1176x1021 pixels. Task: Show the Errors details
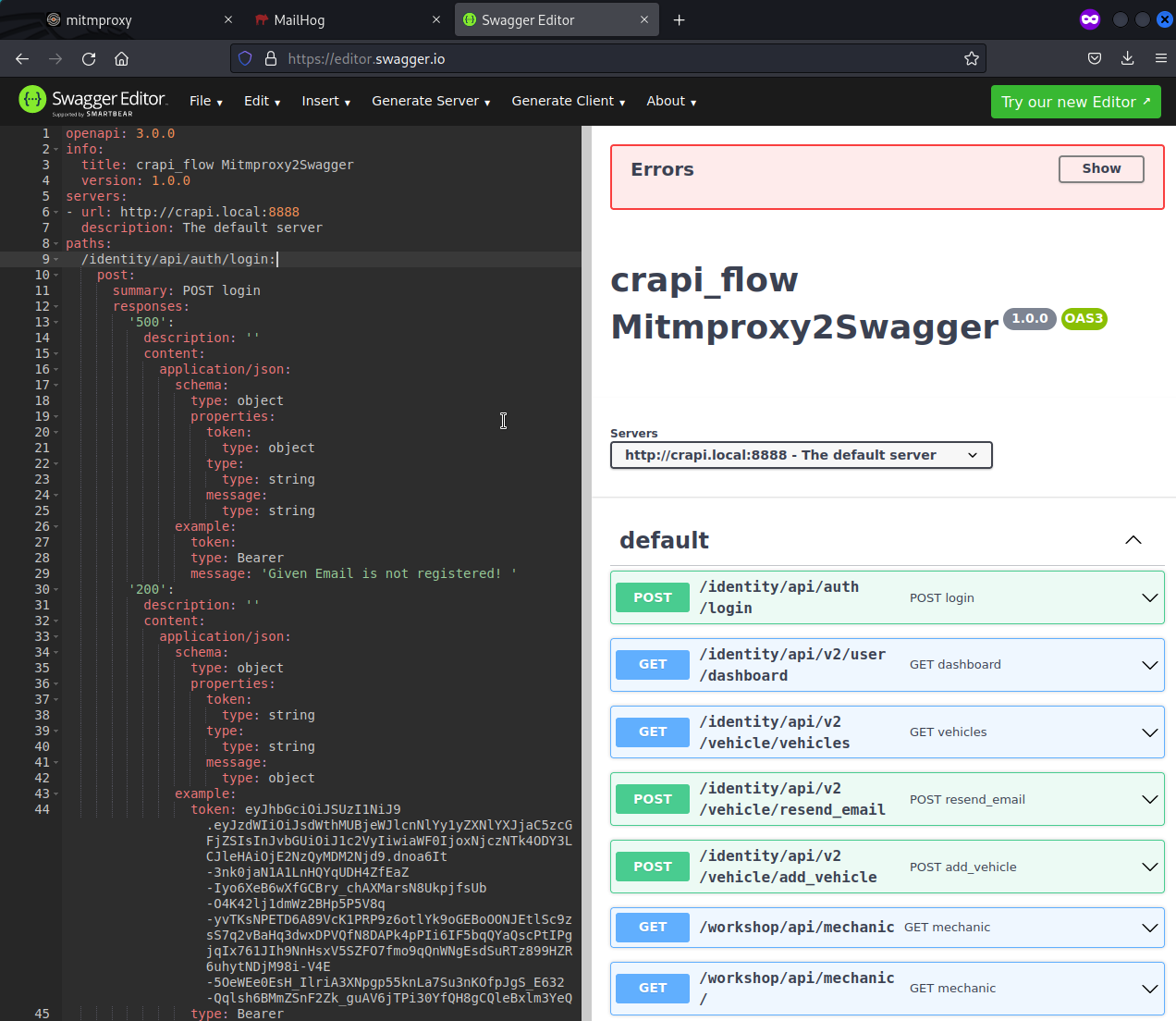[1100, 168]
